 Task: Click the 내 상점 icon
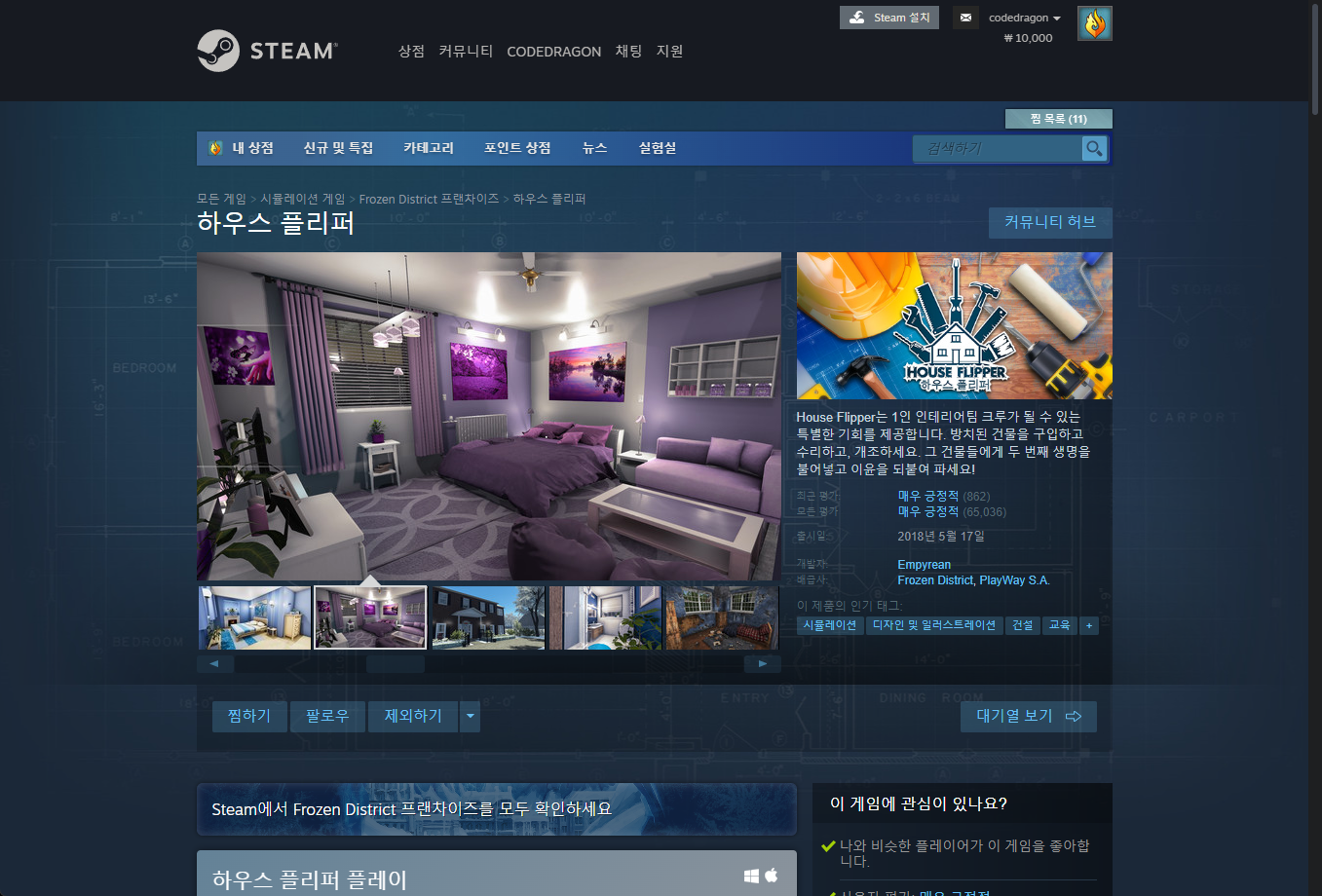pyautogui.click(x=216, y=148)
